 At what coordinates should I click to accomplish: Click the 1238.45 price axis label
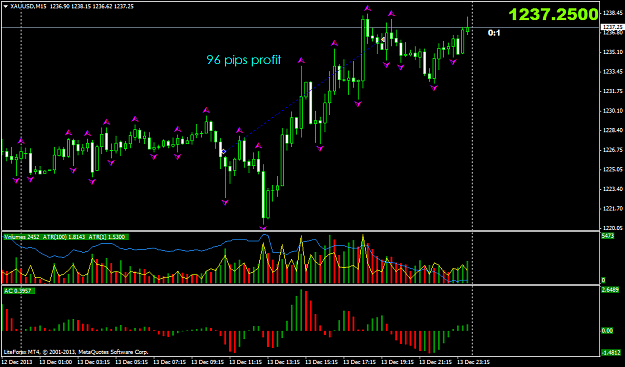[x=613, y=13]
